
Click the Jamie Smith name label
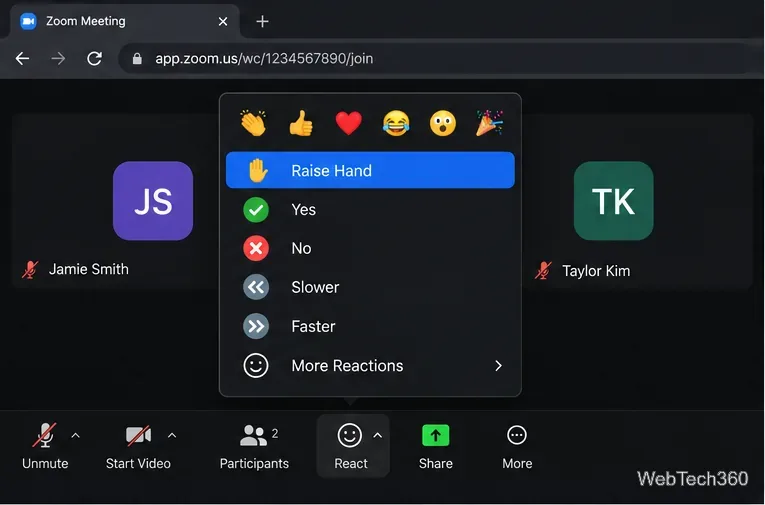(89, 269)
